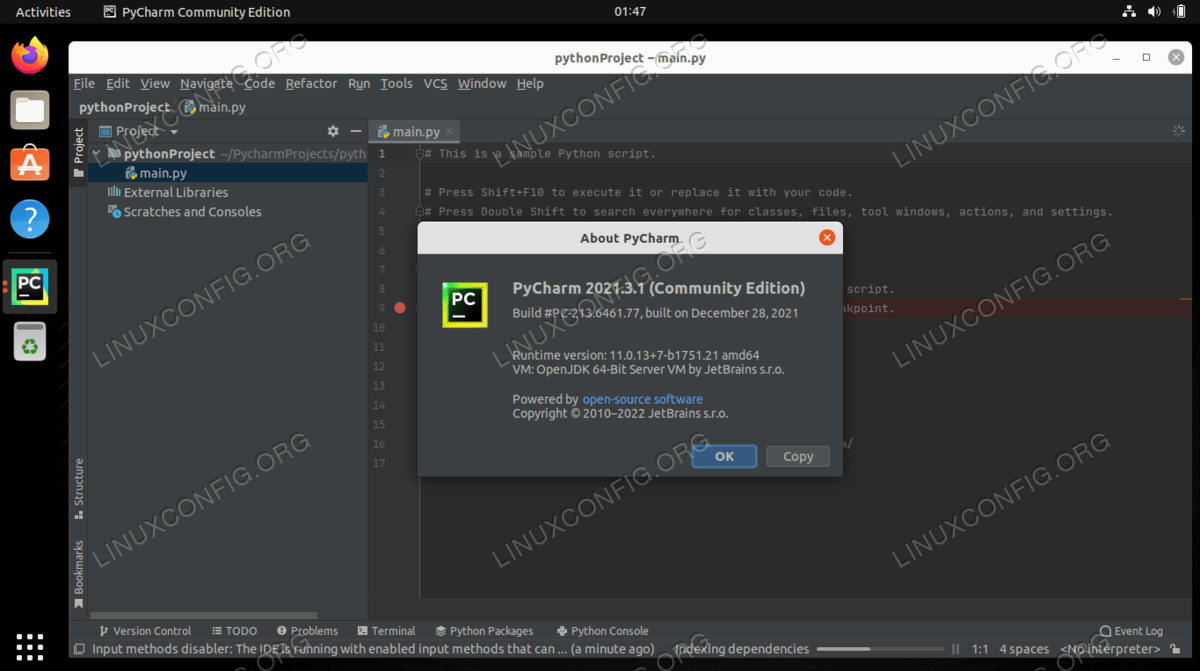Click OK in the About PyCharm dialog
Viewport: 1200px width, 671px height.
point(724,456)
